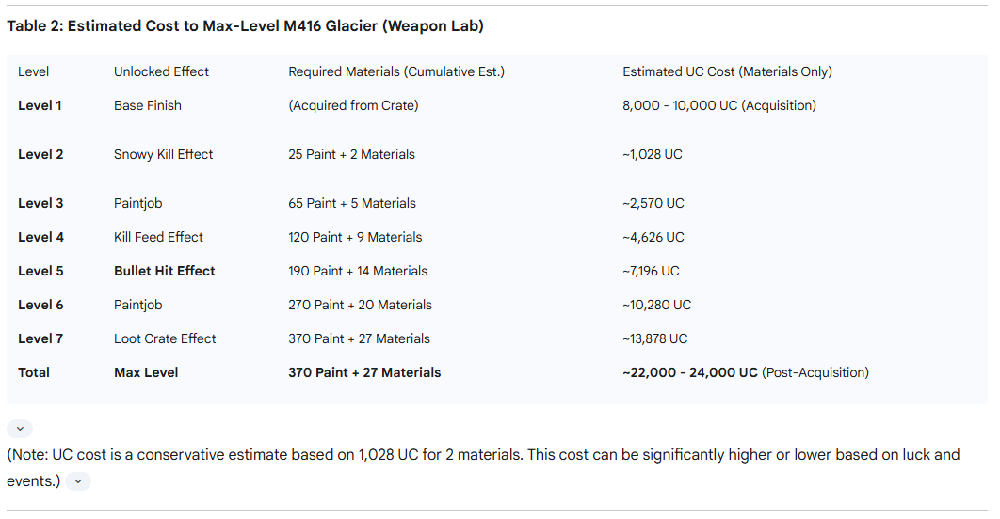Click the "~1,028 UC" cost cell
This screenshot has width=1000, height=519.
652,154
